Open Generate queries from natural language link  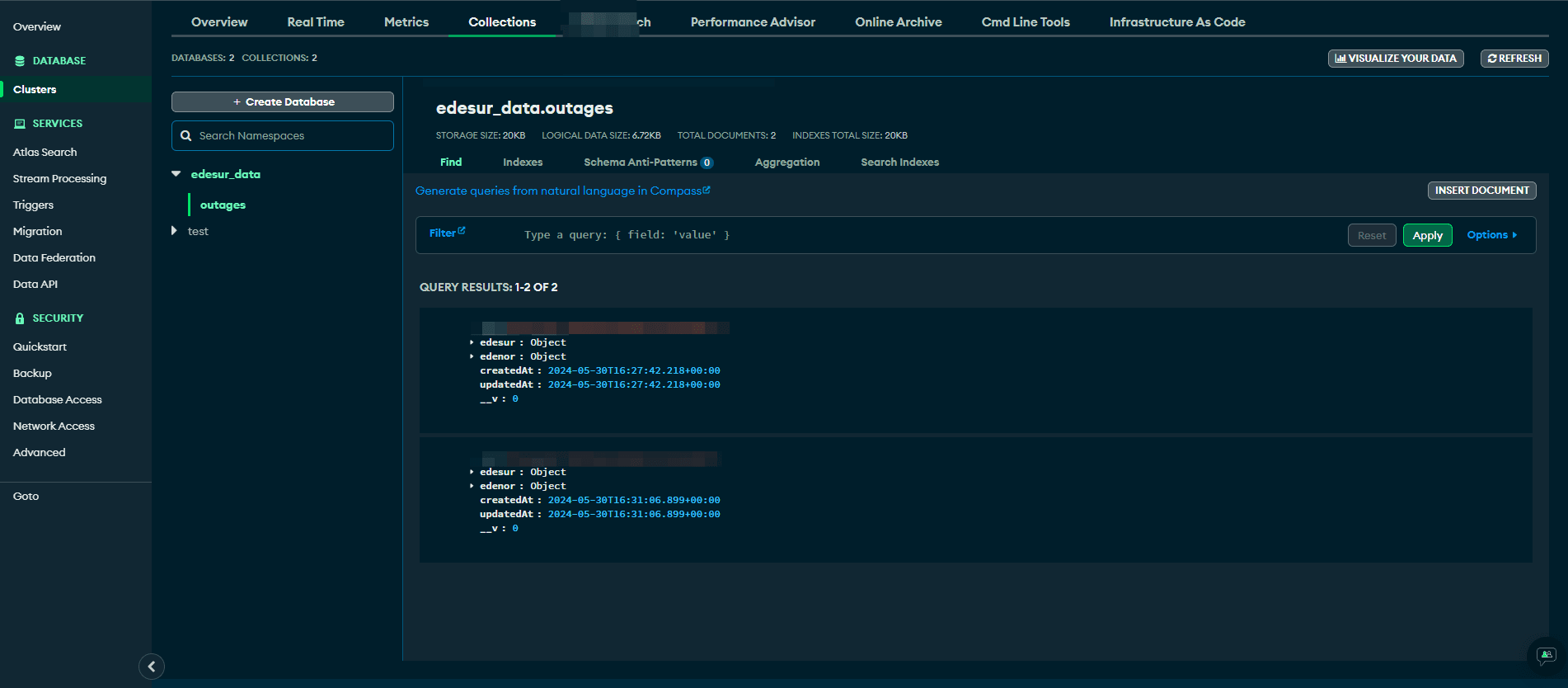tap(562, 191)
